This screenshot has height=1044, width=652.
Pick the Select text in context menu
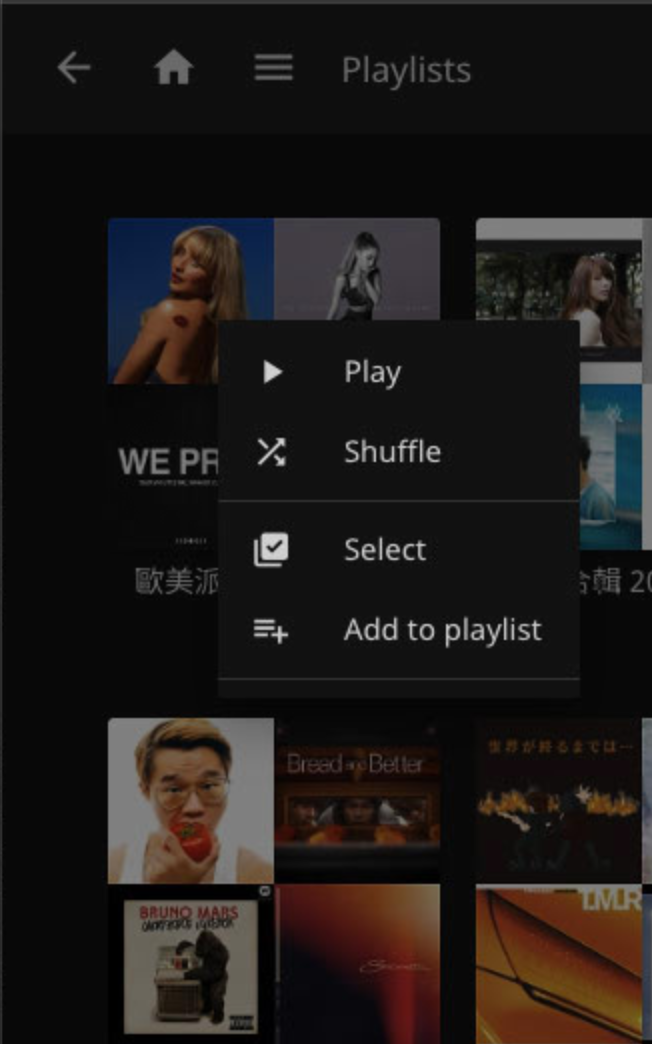click(385, 550)
